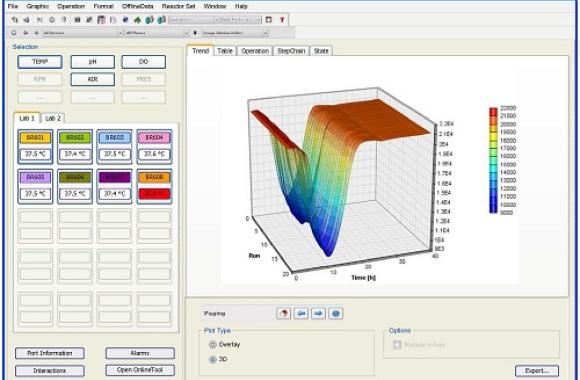Open the All Phases dropdown
This screenshot has width=580, height=380.
[157, 33]
